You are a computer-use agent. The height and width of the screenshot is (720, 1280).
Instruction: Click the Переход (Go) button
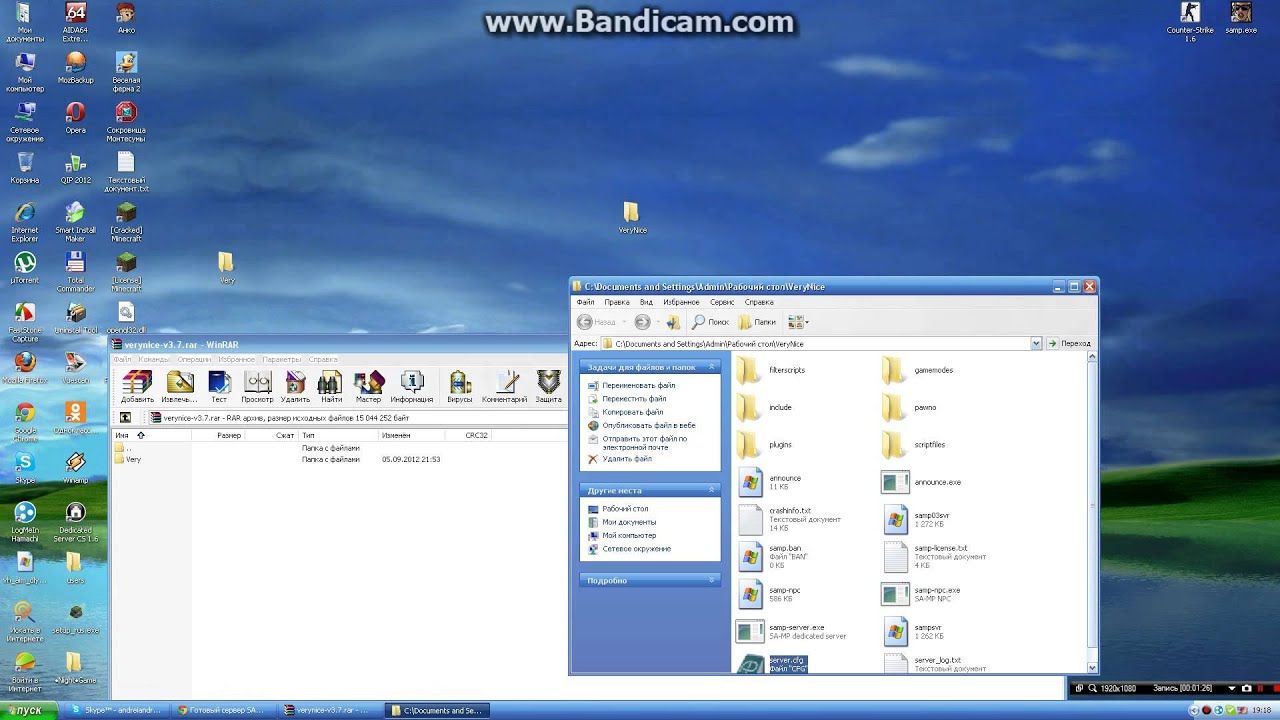tap(1069, 343)
